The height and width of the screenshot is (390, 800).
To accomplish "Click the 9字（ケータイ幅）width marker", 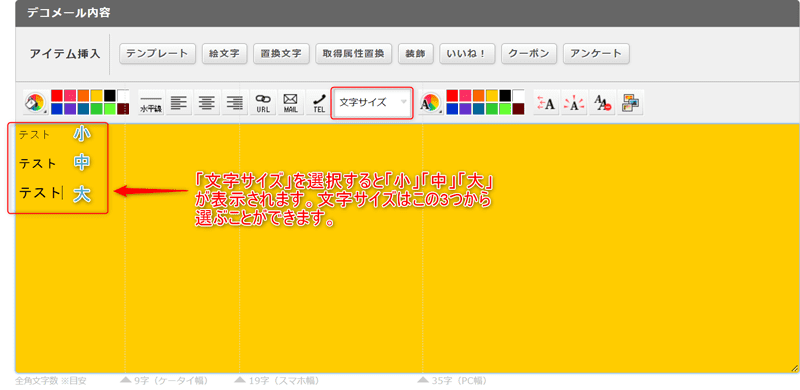I will [x=163, y=381].
